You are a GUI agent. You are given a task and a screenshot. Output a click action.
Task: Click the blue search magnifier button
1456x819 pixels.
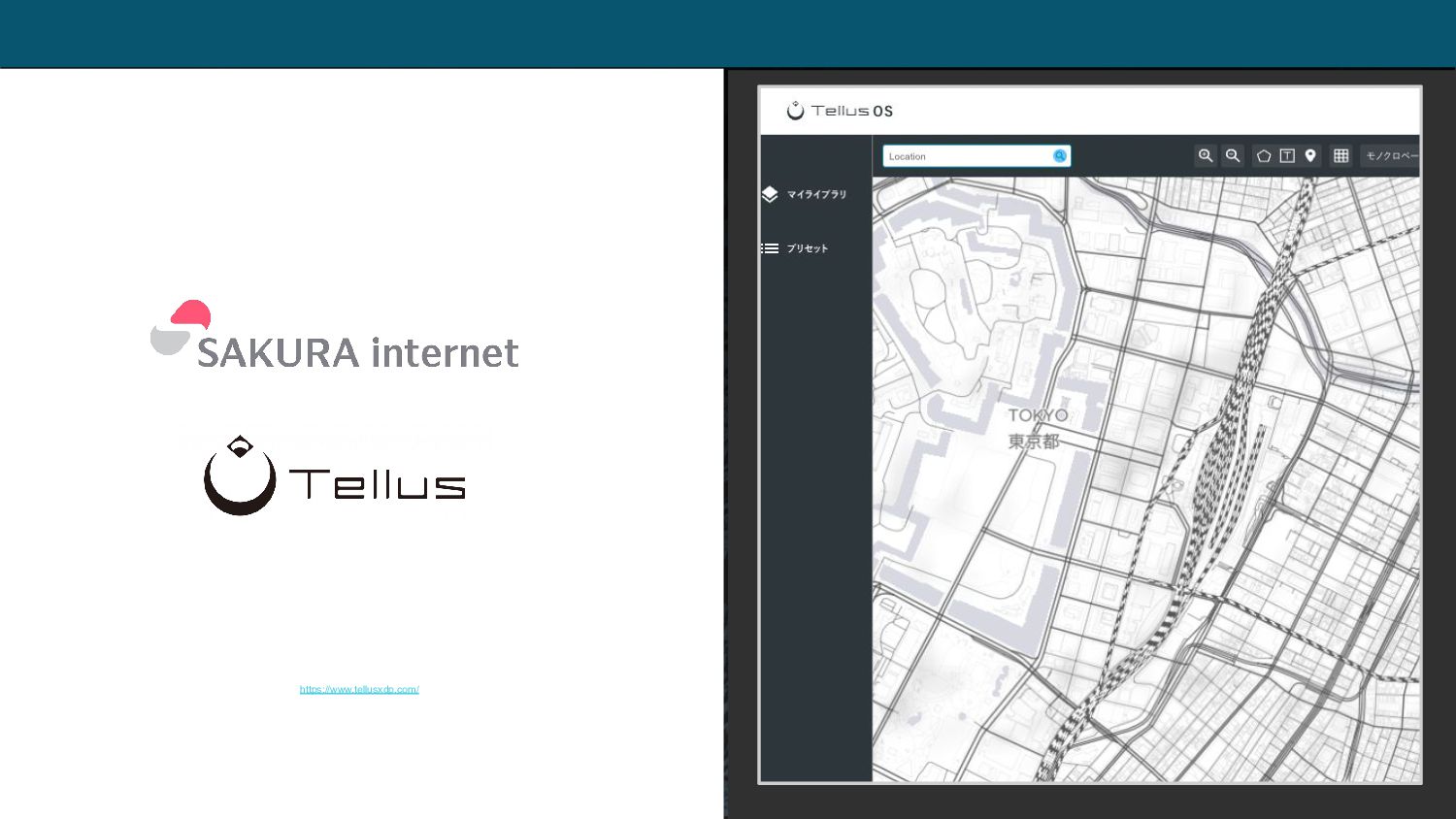pyautogui.click(x=1060, y=156)
